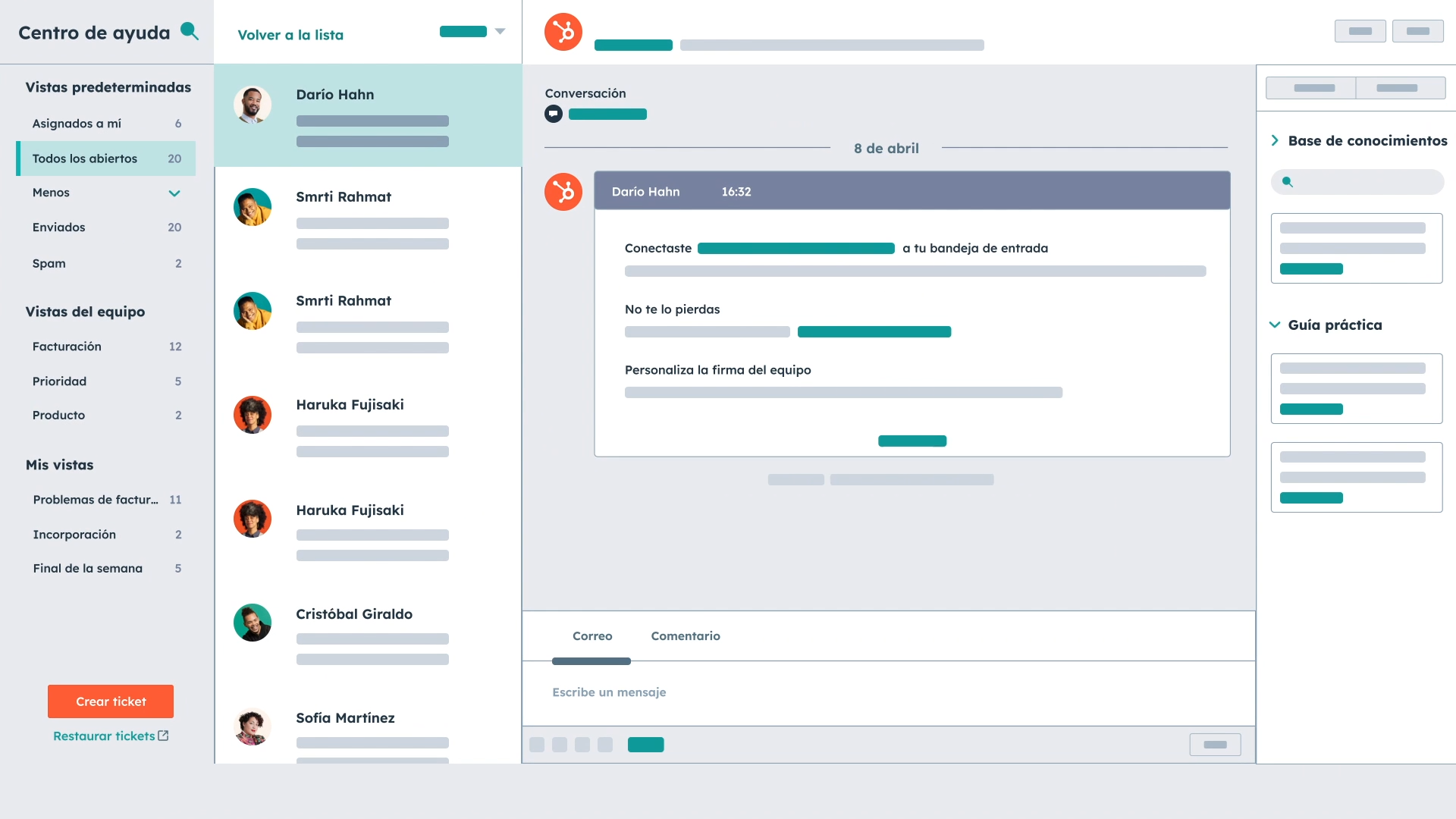Open dropdown arrow next to Volver a la lista
This screenshot has width=1456, height=819.
point(500,31)
